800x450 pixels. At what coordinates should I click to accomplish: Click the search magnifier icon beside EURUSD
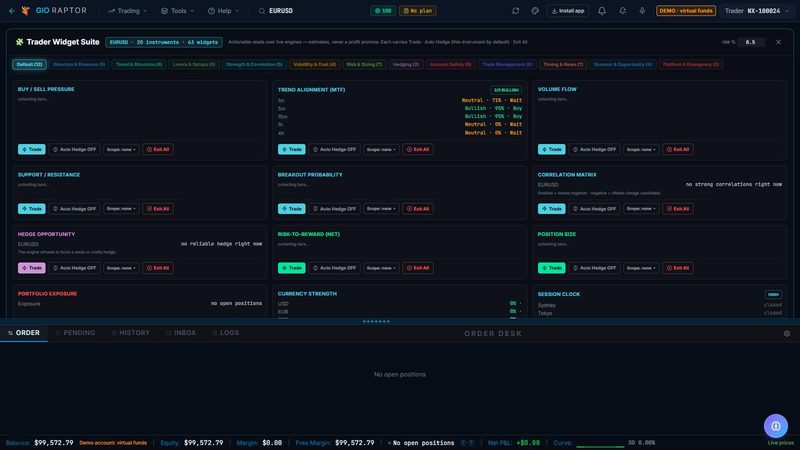tap(262, 11)
